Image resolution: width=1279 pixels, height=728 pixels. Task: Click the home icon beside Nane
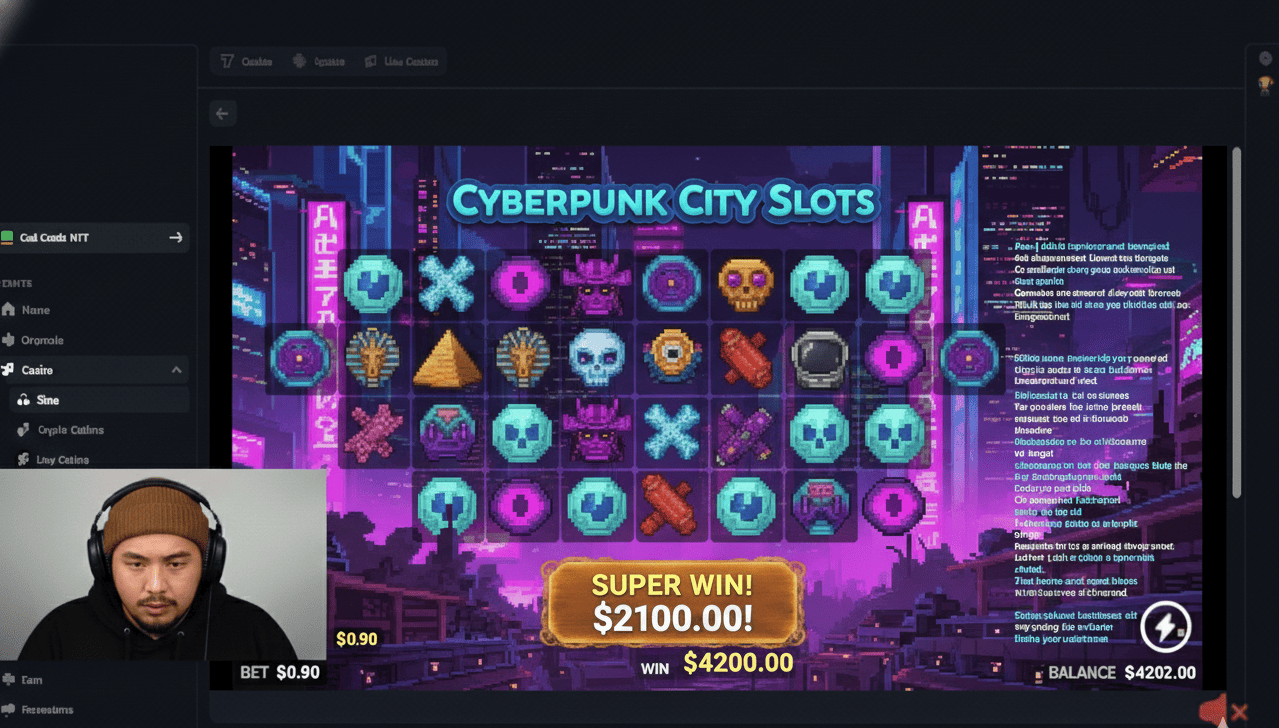pyautogui.click(x=9, y=310)
